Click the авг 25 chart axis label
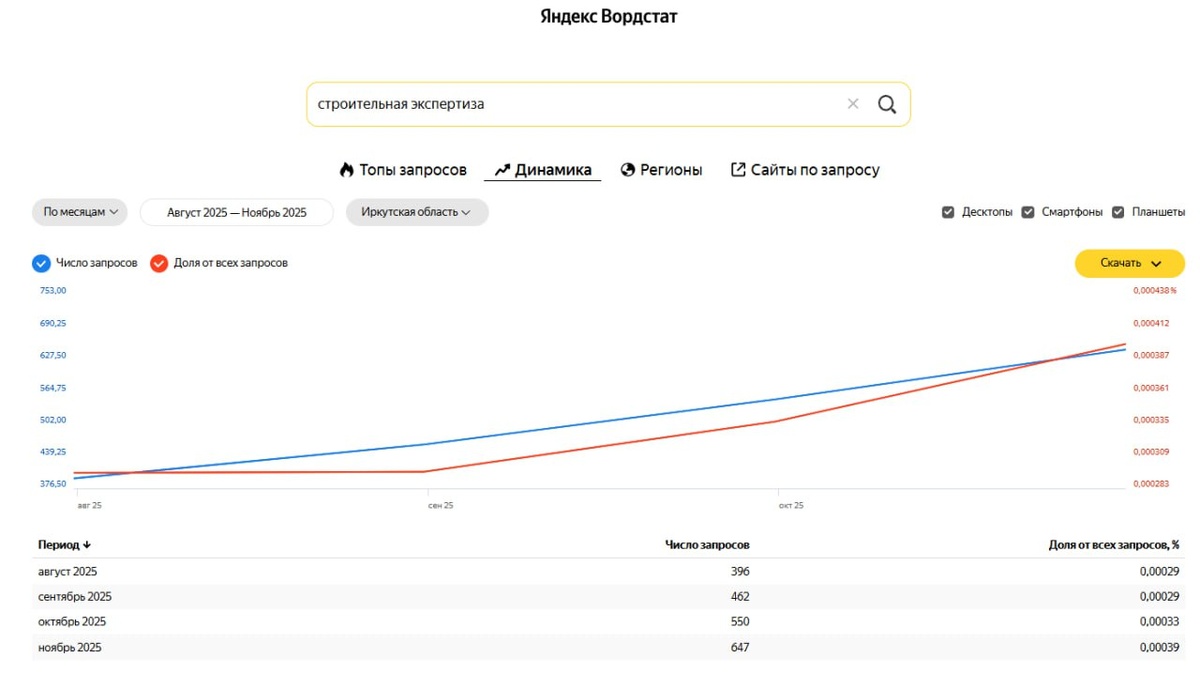The height and width of the screenshot is (673, 1200). click(x=89, y=506)
